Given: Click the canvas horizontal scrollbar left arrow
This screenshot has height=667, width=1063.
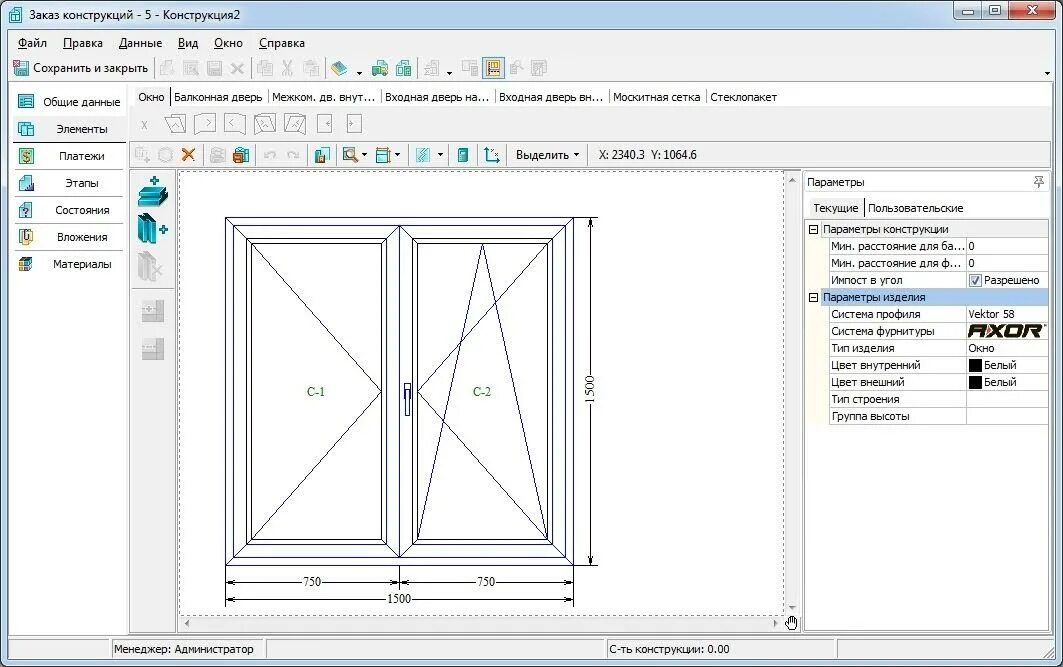Looking at the screenshot, I should point(187,623).
